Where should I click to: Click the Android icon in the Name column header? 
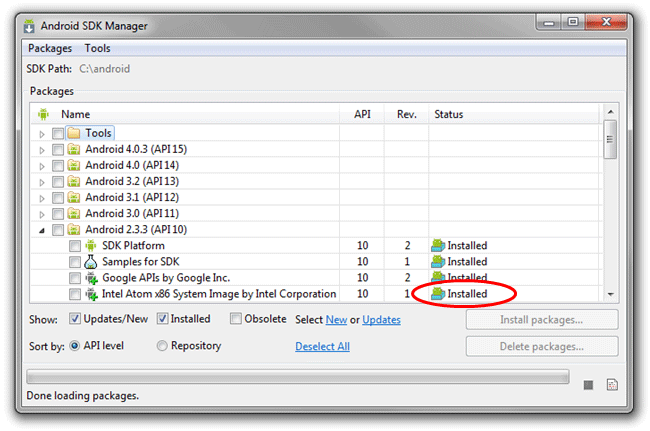[x=44, y=114]
